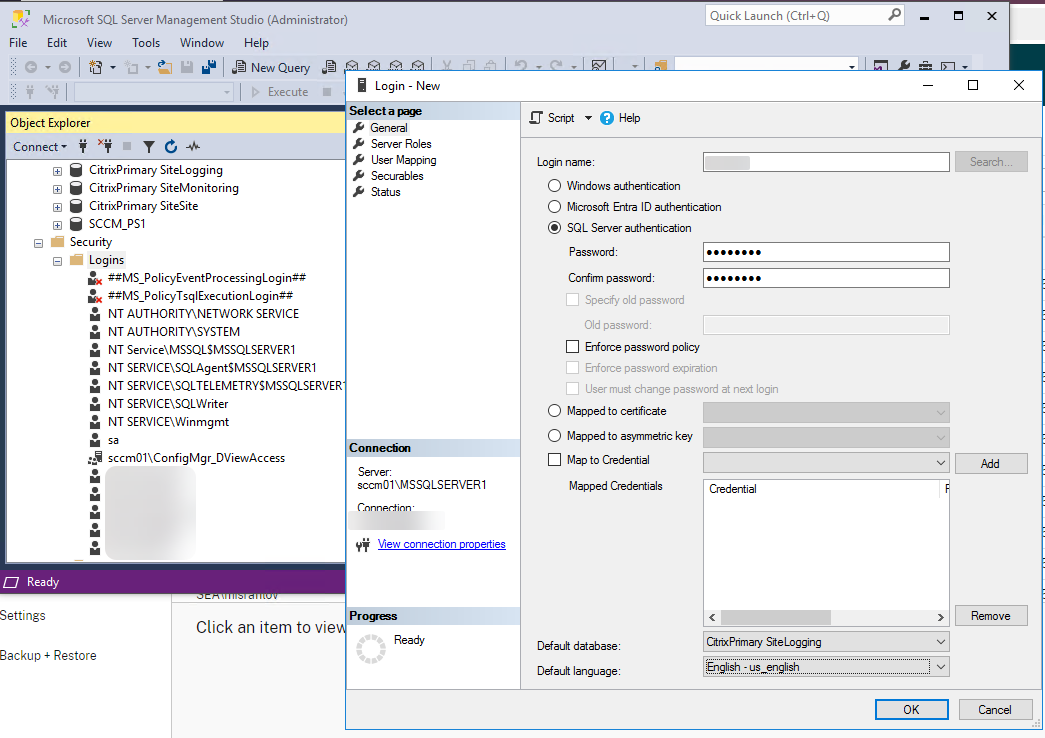Click the connection plug icon beside View connection properties
Screen dimensions: 1045x738
coord(363,545)
